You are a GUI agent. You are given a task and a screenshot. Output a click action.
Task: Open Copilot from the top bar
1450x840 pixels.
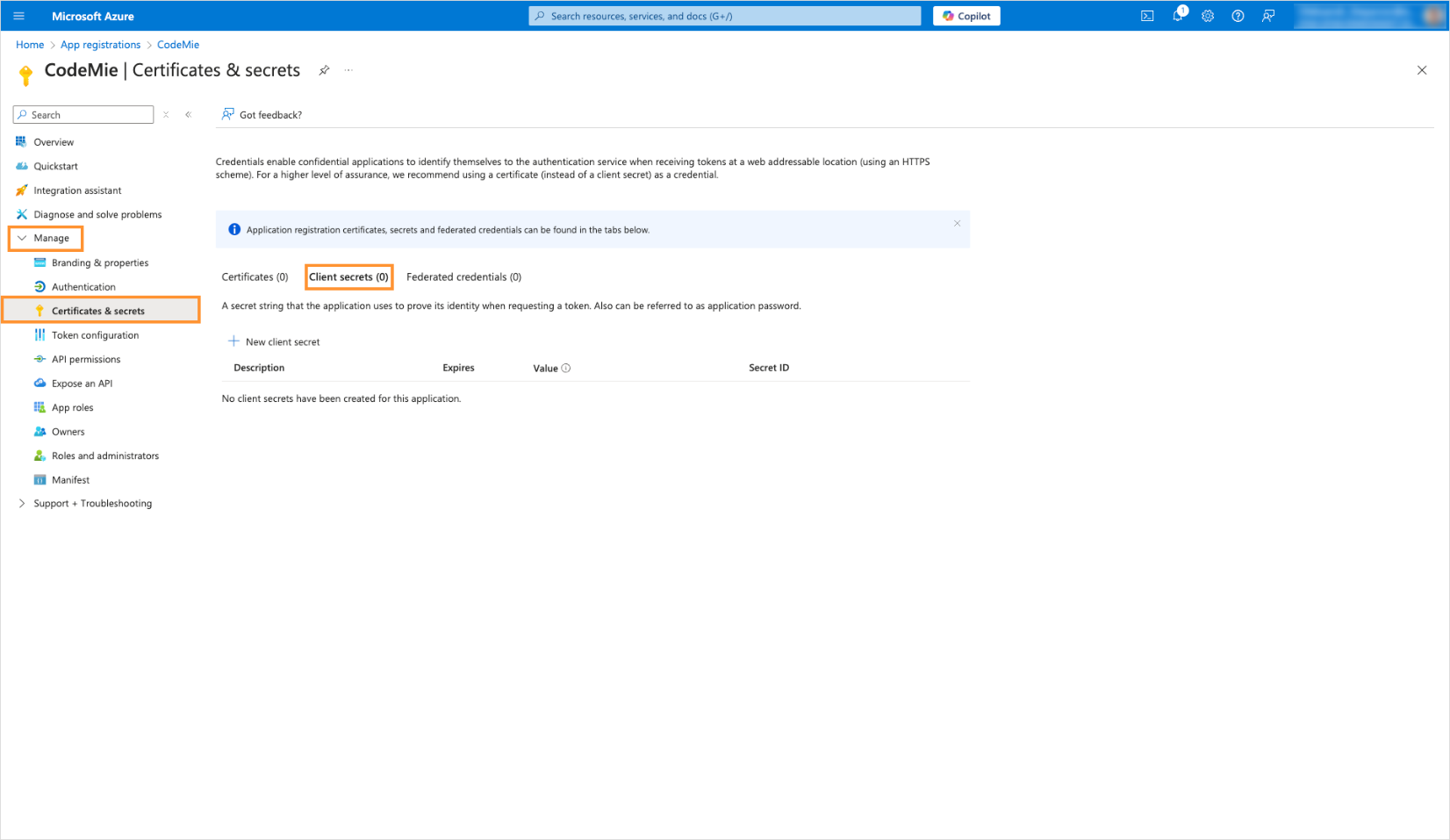pos(966,16)
